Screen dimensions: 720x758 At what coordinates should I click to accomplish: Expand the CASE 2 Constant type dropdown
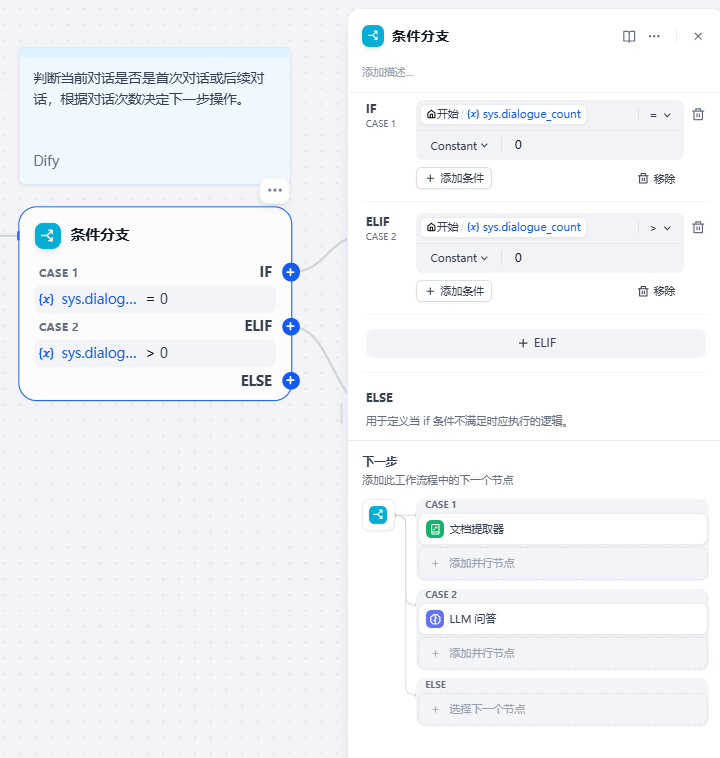[459, 258]
